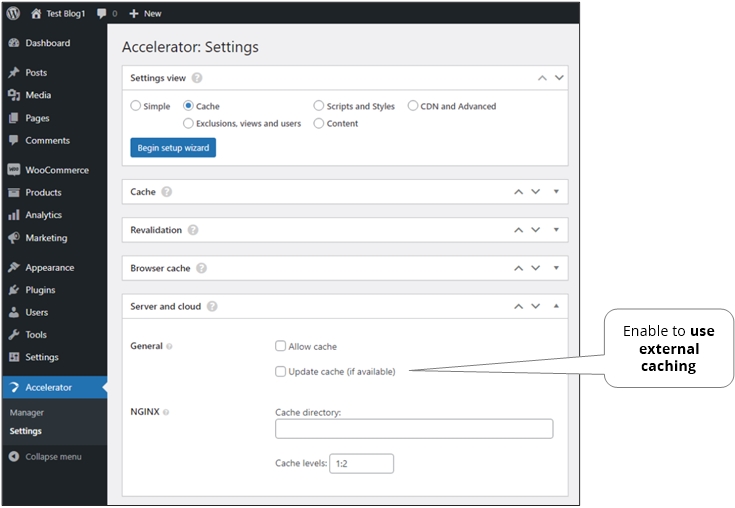Select the Cache settings view radio
735x508 pixels.
tap(188, 106)
